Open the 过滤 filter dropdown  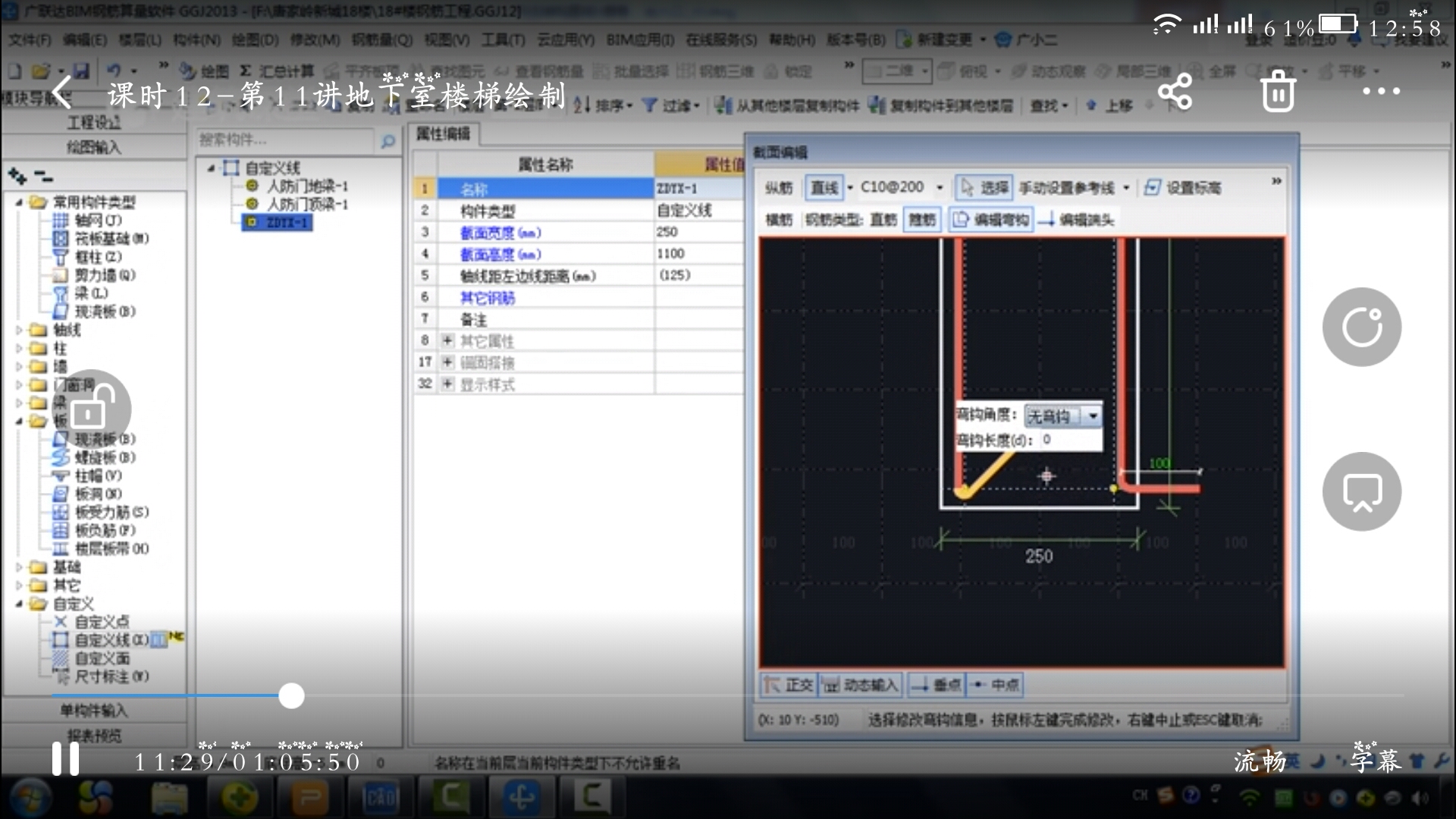671,105
